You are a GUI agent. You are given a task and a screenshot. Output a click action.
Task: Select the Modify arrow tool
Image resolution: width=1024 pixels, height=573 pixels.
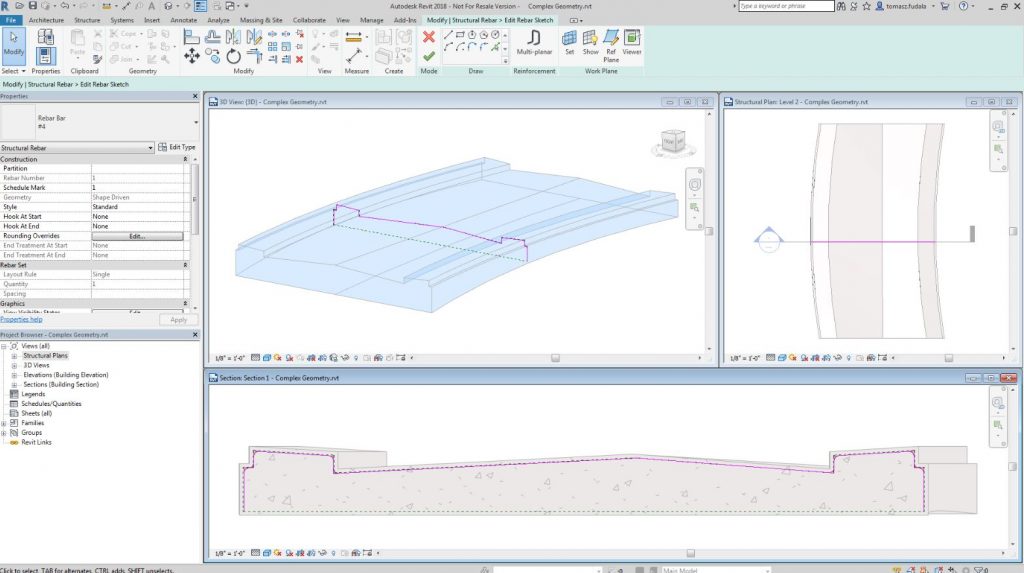(14, 42)
